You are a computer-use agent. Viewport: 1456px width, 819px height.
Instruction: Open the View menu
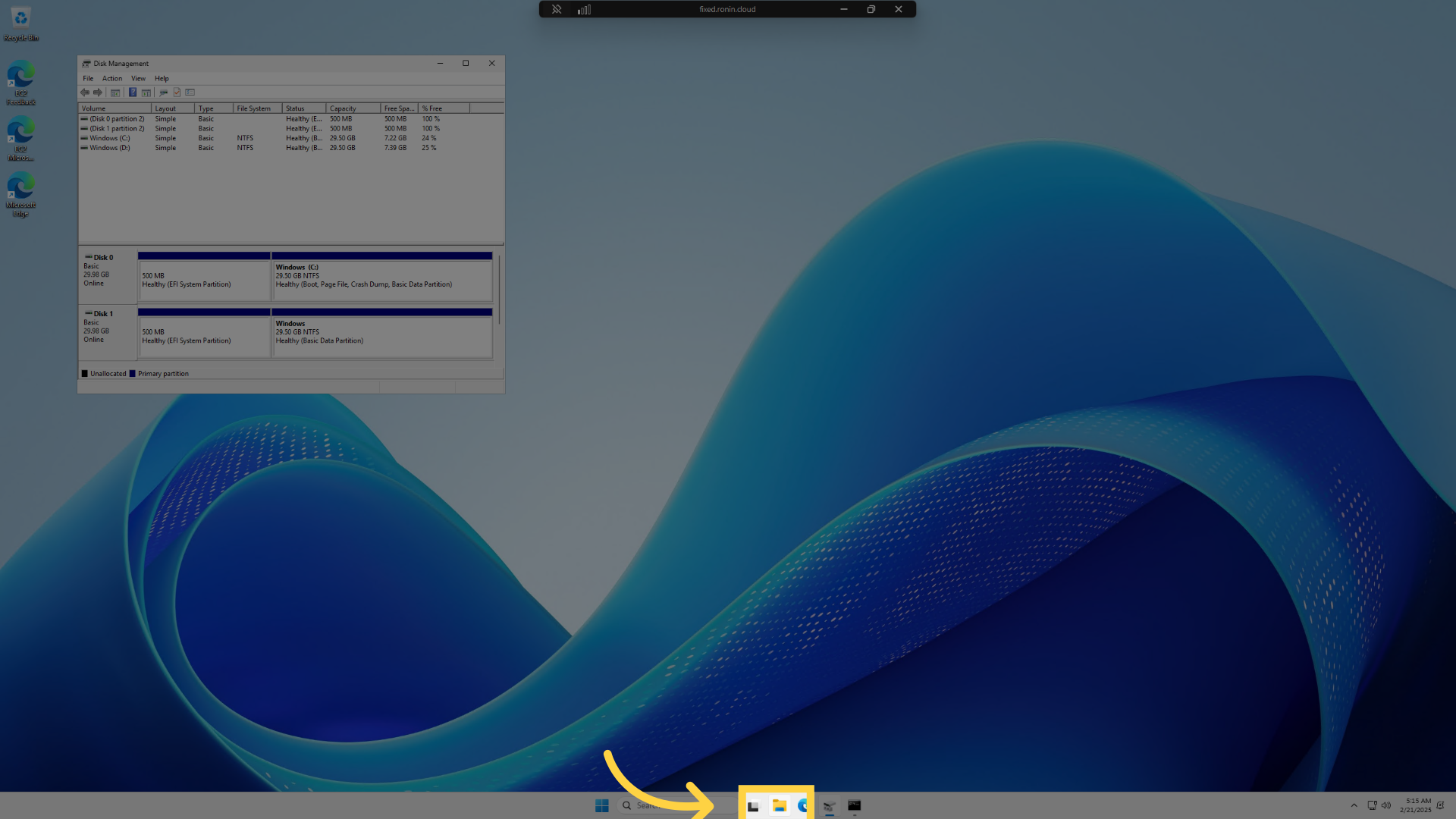pyautogui.click(x=138, y=78)
